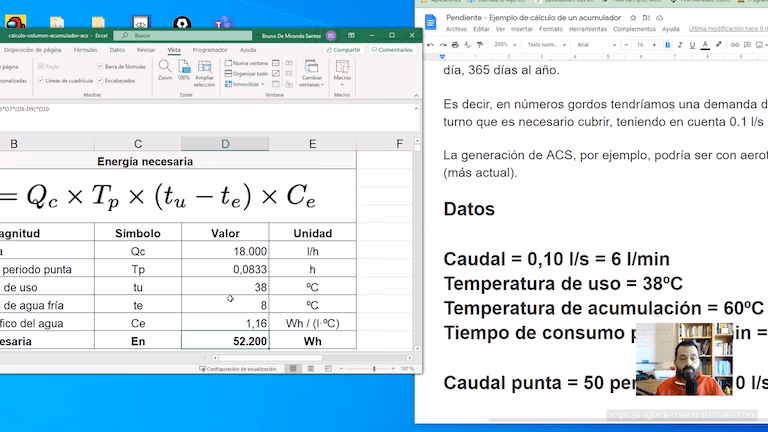Image resolution: width=768 pixels, height=432 pixels.
Task: Click the 100% zoom icon in Excel
Action: (x=184, y=71)
